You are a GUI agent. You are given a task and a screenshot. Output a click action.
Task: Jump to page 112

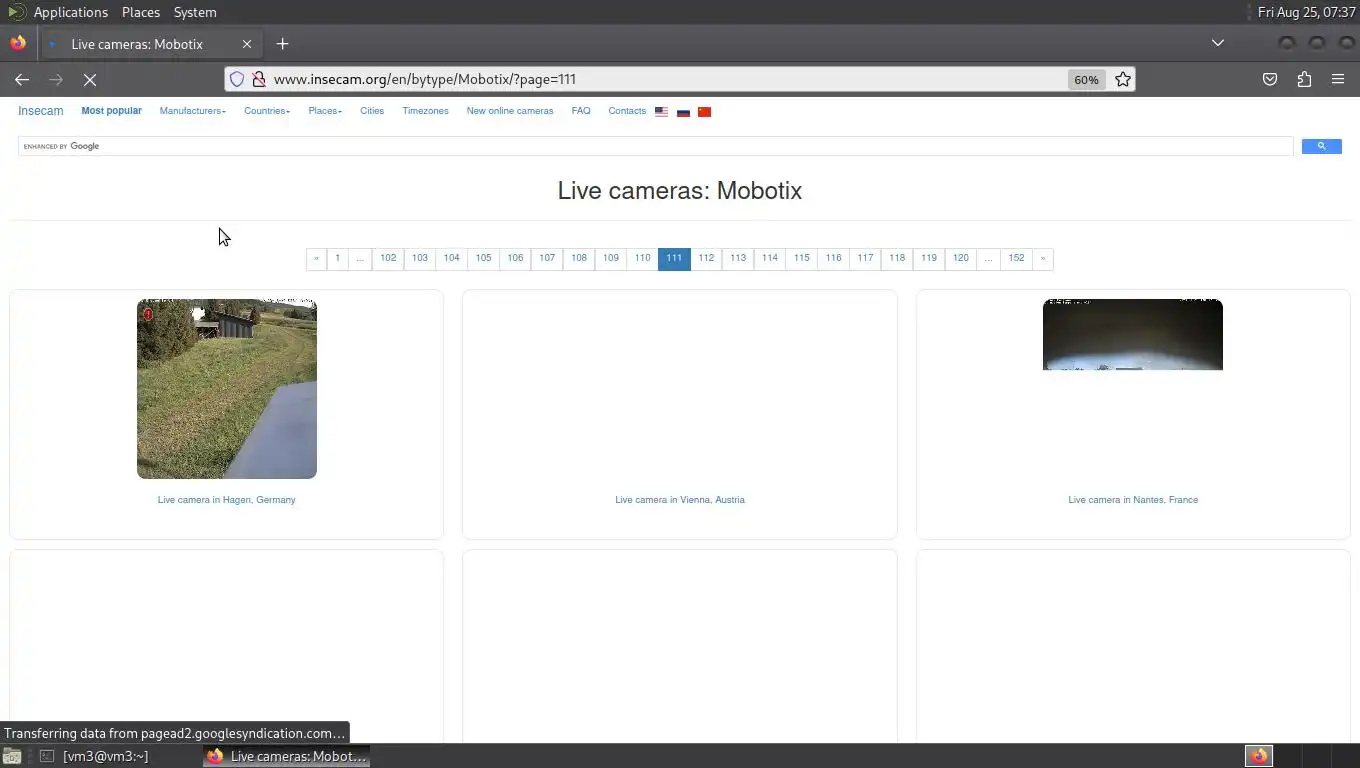tap(706, 258)
